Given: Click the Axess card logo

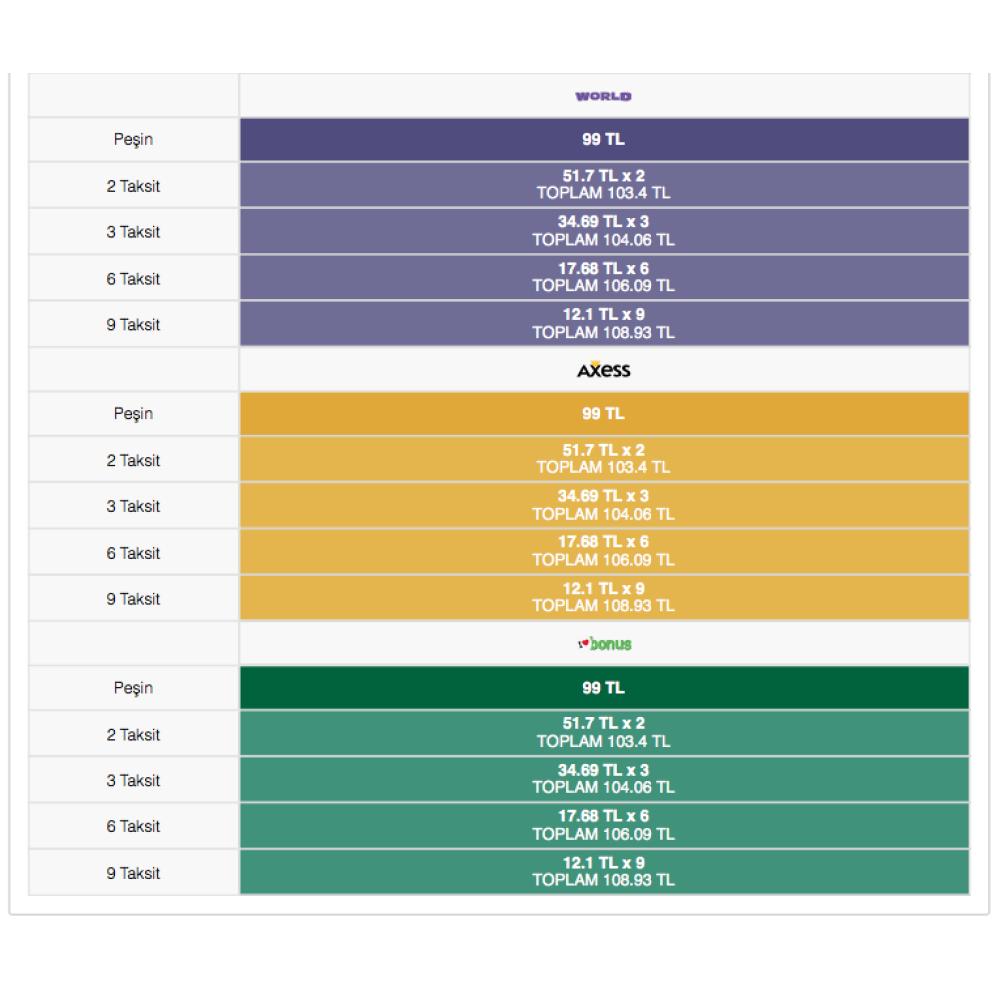Looking at the screenshot, I should click(603, 370).
